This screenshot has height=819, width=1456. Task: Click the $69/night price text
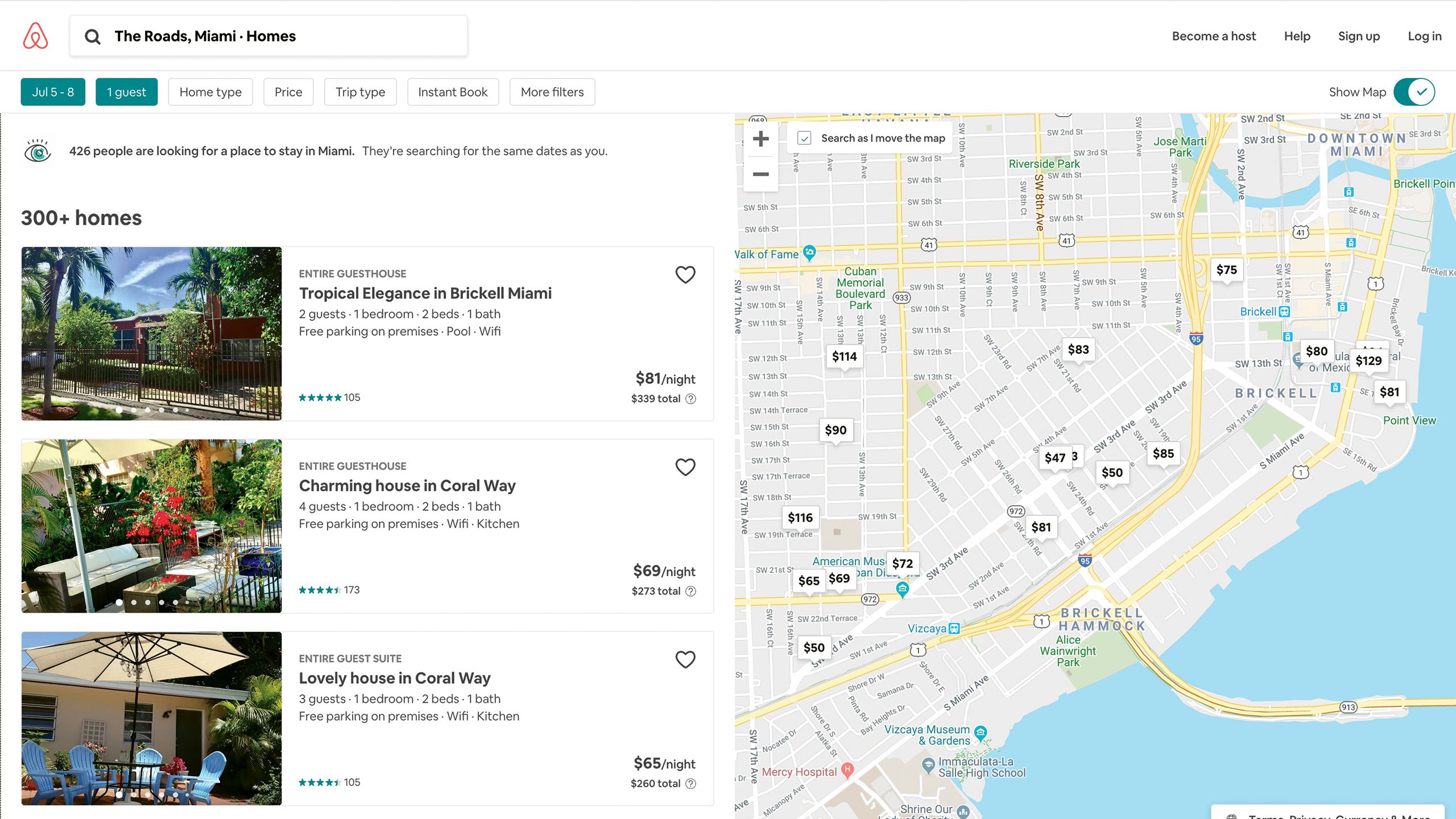pos(664,571)
